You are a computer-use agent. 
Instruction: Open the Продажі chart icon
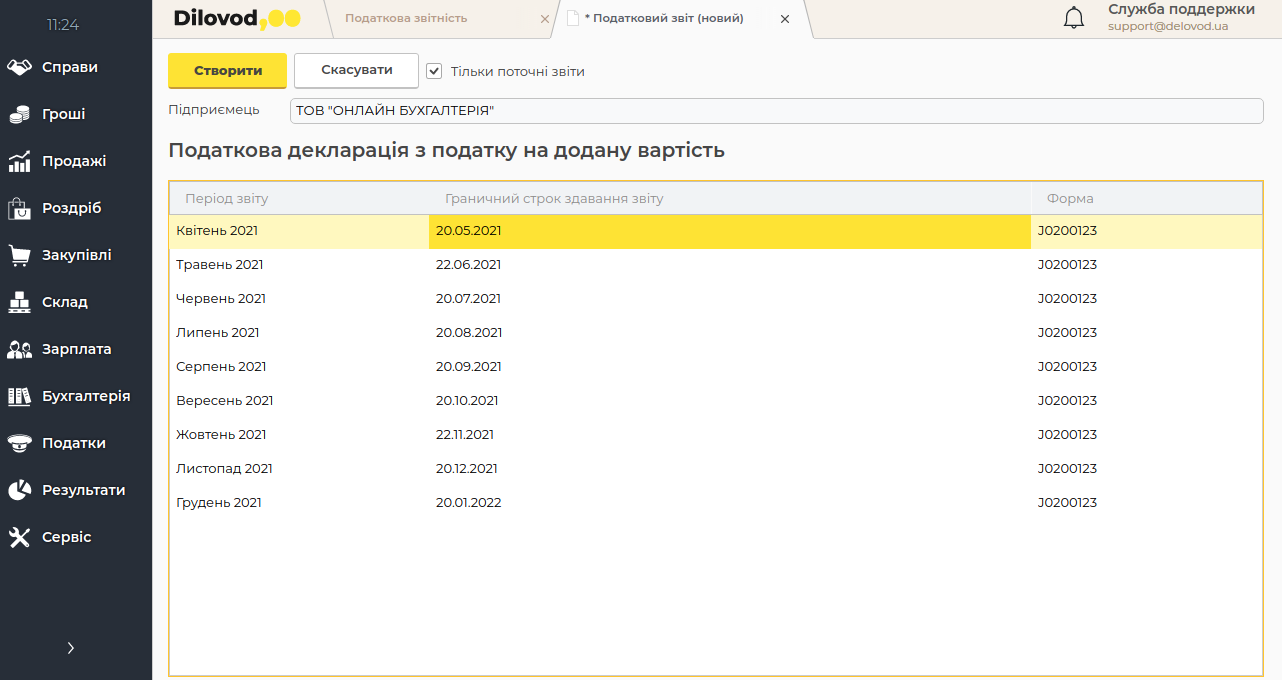point(20,161)
